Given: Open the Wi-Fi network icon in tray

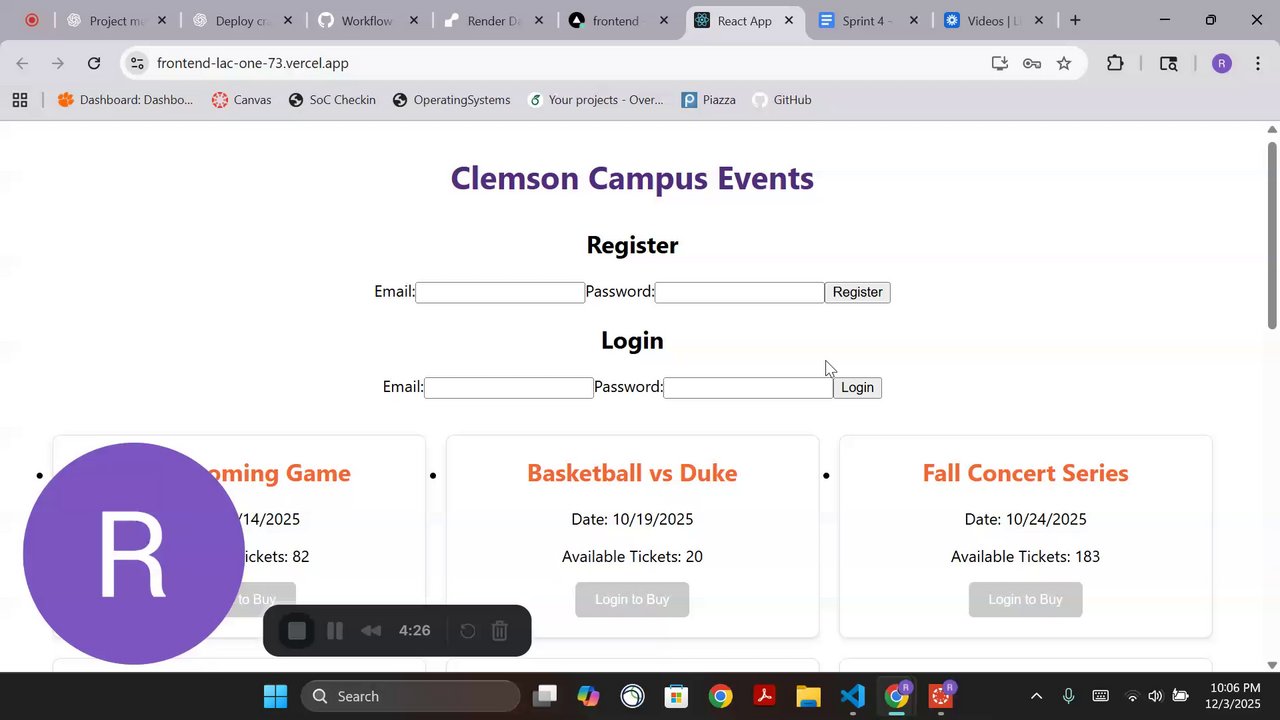Looking at the screenshot, I should point(1132,696).
